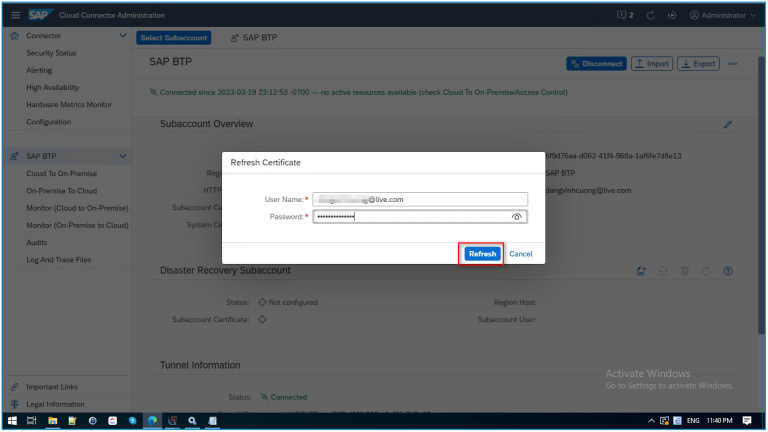Open the Windows Start menu
This screenshot has height=432, width=768.
tap(12, 421)
